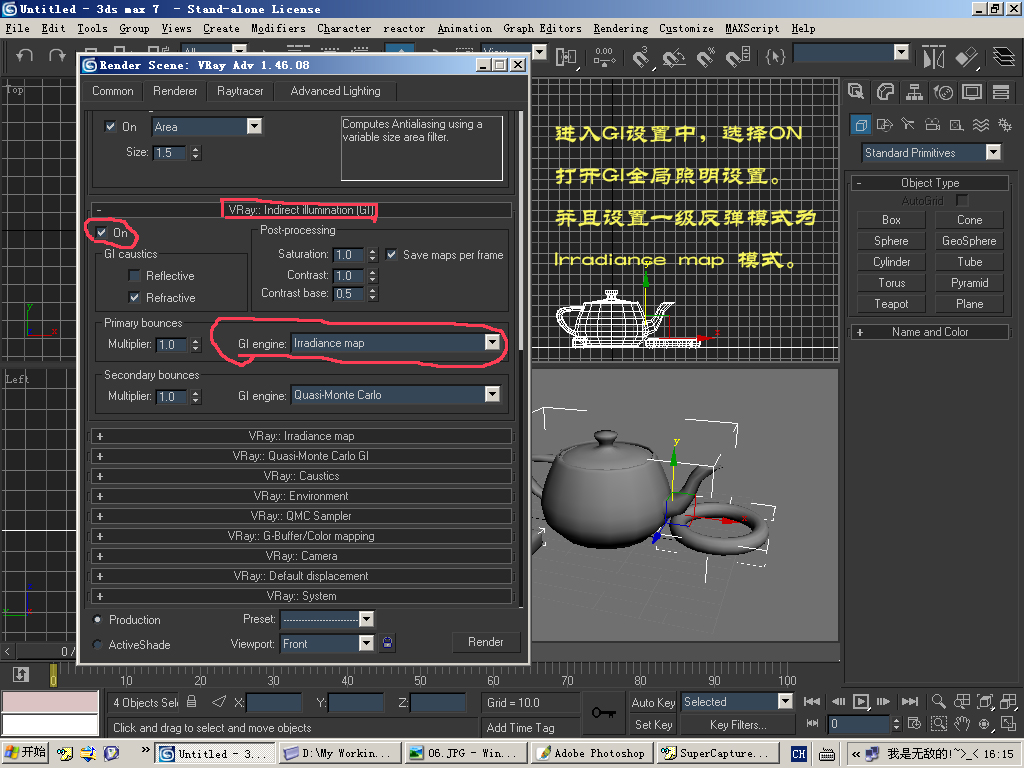The height and width of the screenshot is (768, 1024).
Task: Open the Utilities command panel tab
Action: click(1001, 92)
